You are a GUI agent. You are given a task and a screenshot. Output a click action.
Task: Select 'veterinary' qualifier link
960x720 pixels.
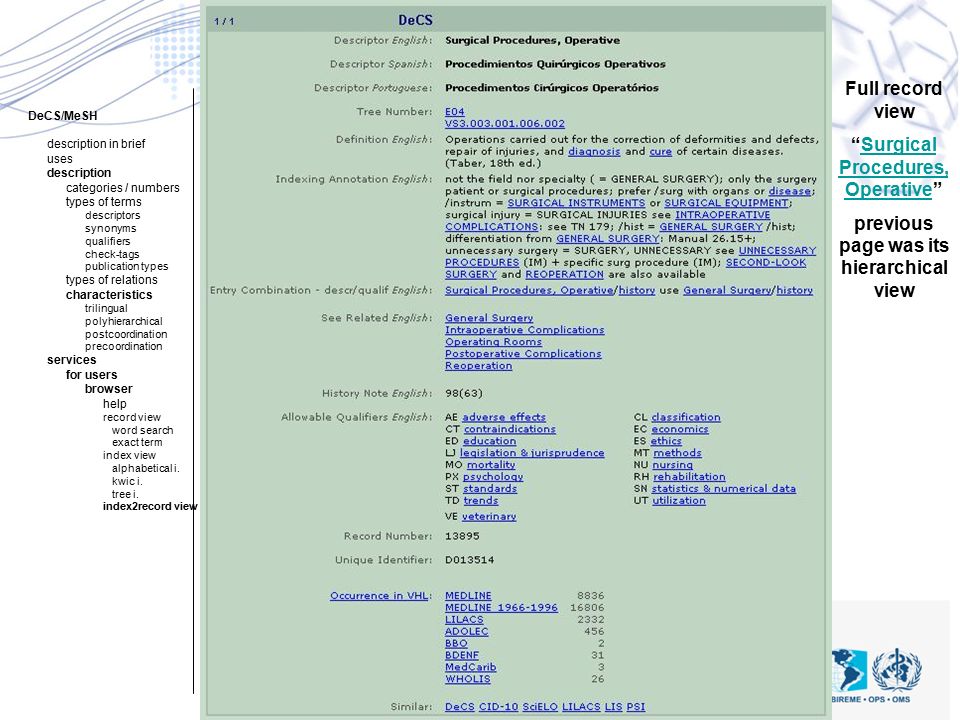(489, 516)
